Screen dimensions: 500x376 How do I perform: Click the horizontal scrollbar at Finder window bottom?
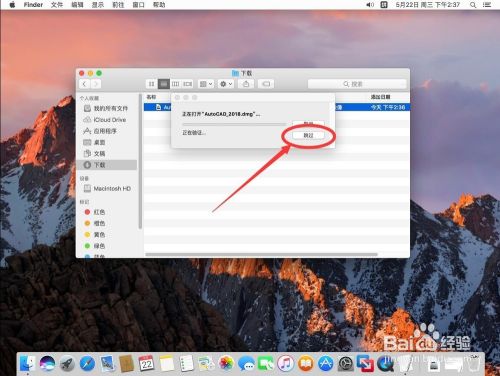[261, 254]
